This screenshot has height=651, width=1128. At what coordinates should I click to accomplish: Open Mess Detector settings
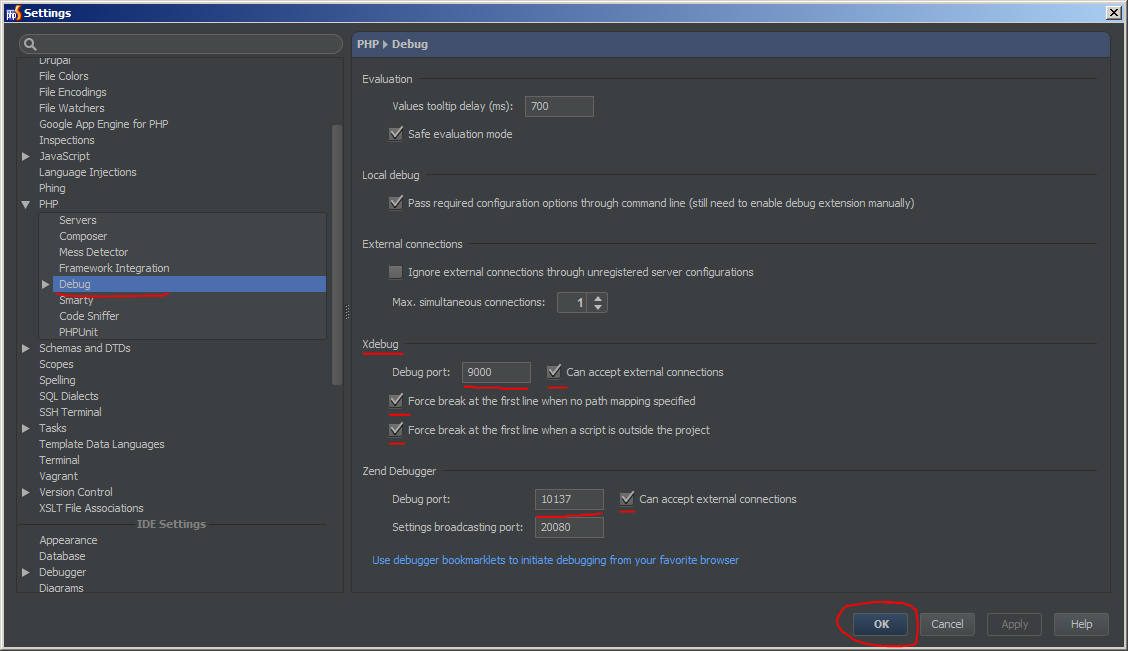[x=94, y=252]
